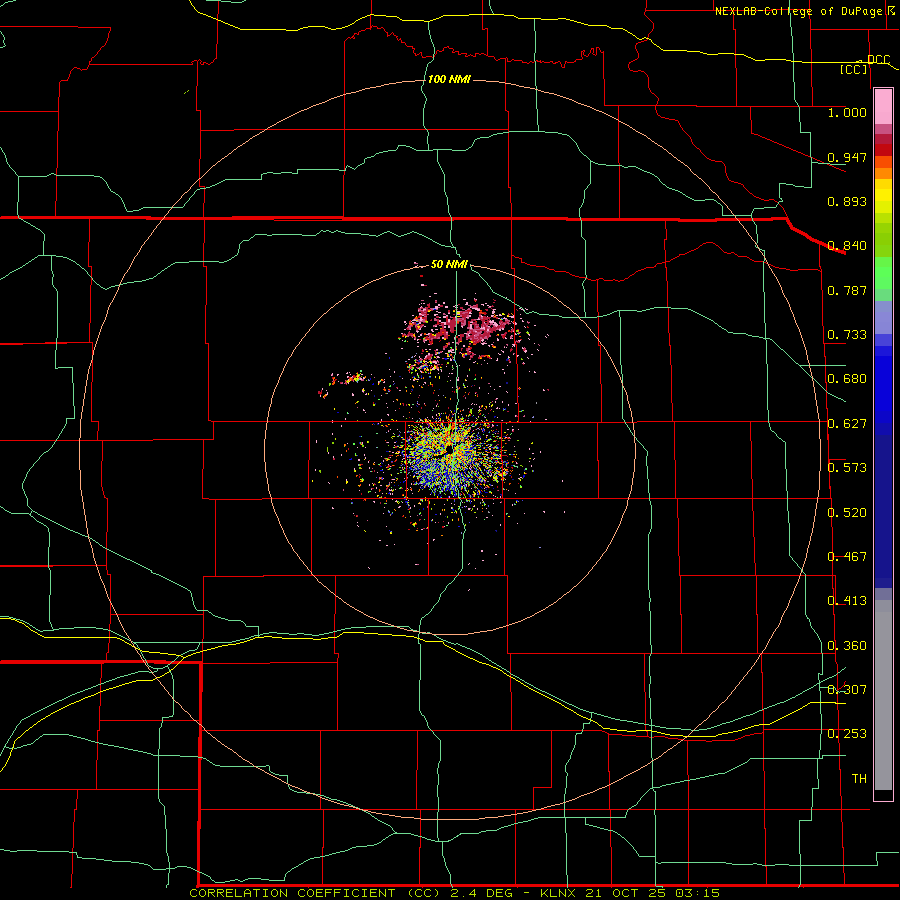Select the 0.680 scale value
The height and width of the screenshot is (900, 900).
847,379
